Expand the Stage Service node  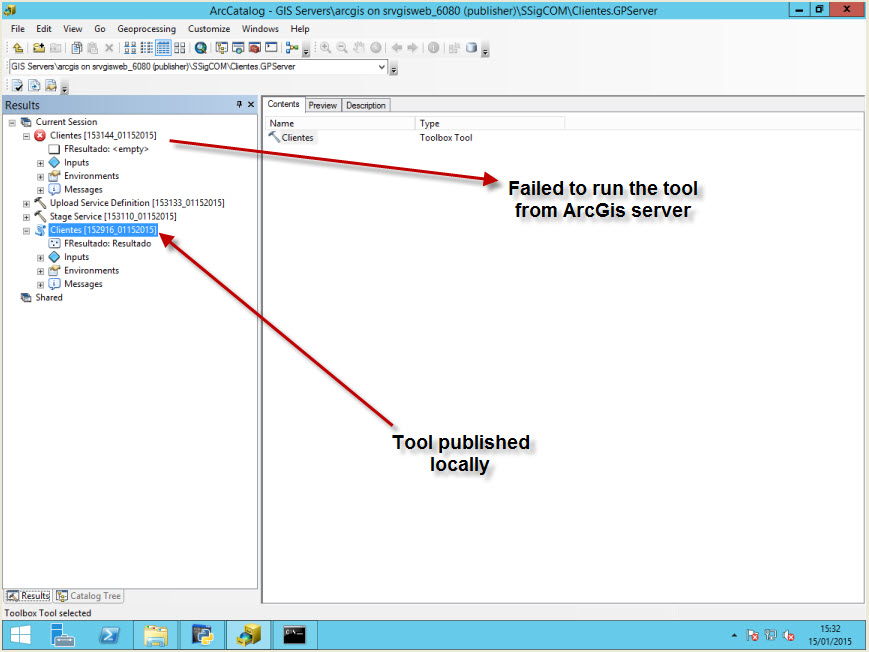[x=26, y=217]
